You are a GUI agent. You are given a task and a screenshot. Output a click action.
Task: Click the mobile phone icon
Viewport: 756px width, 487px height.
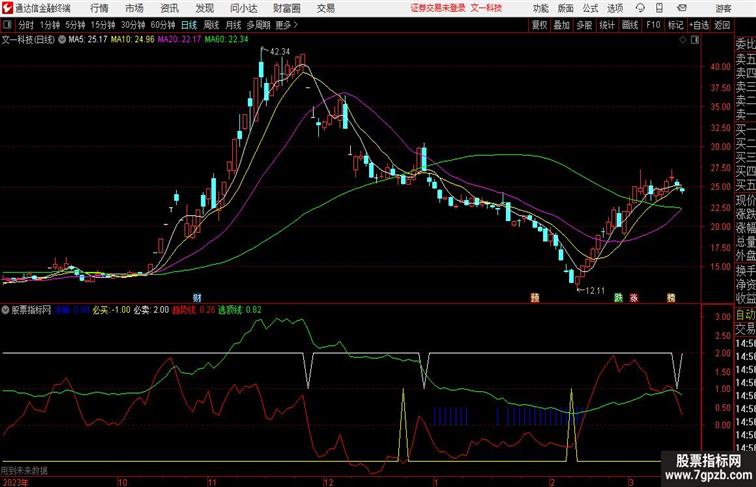tap(659, 8)
